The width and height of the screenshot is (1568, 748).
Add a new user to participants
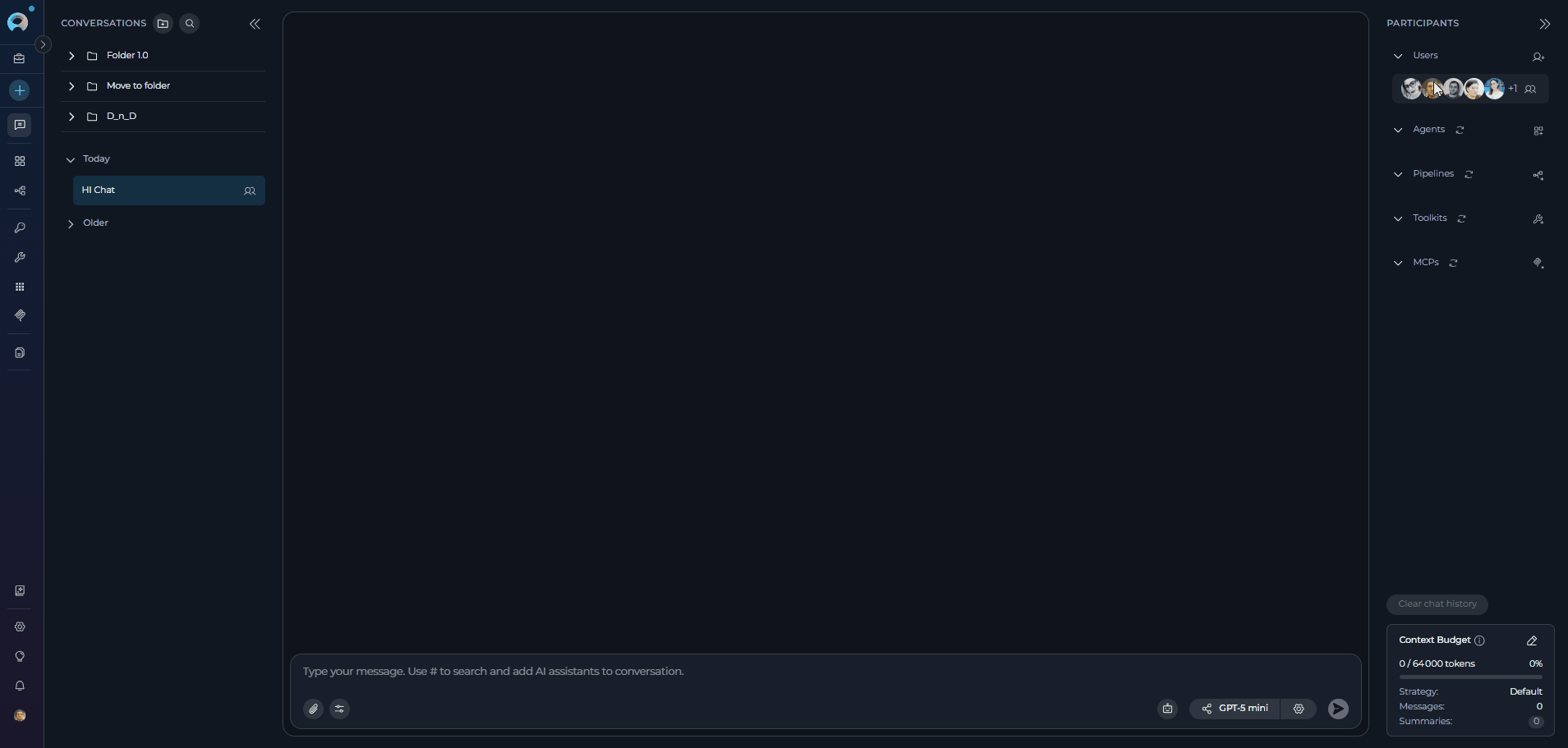coord(1538,57)
